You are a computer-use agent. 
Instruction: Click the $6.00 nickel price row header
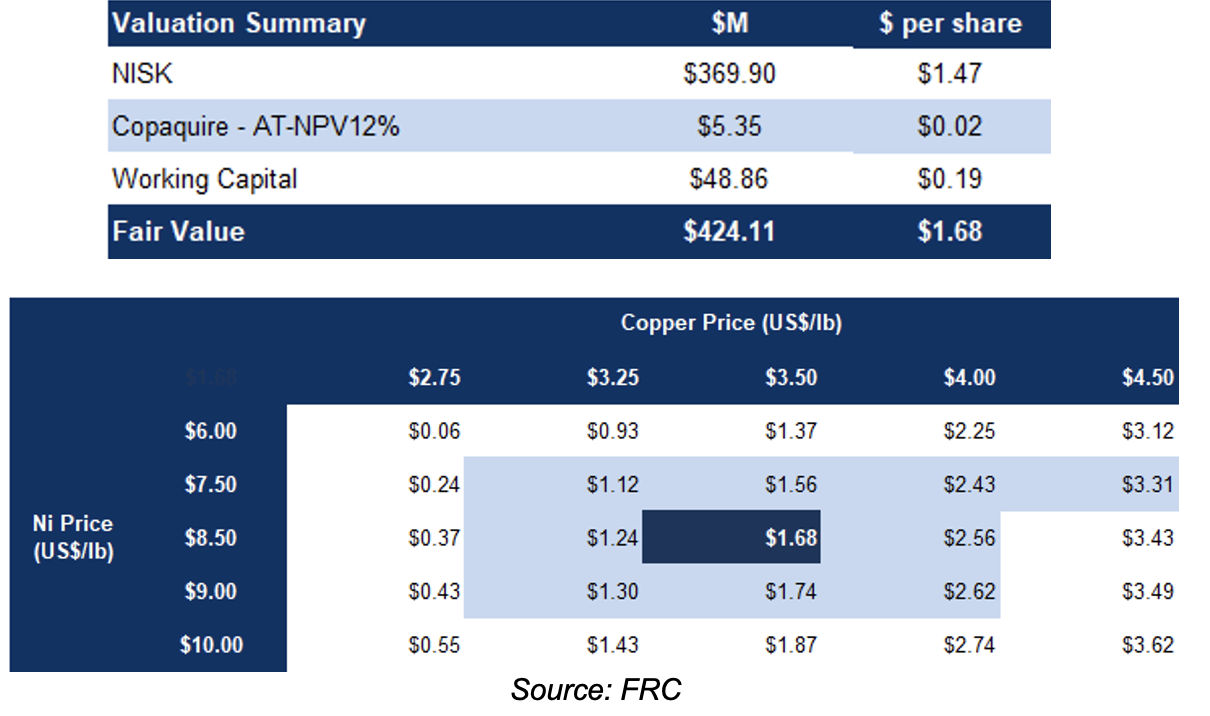tap(211, 431)
